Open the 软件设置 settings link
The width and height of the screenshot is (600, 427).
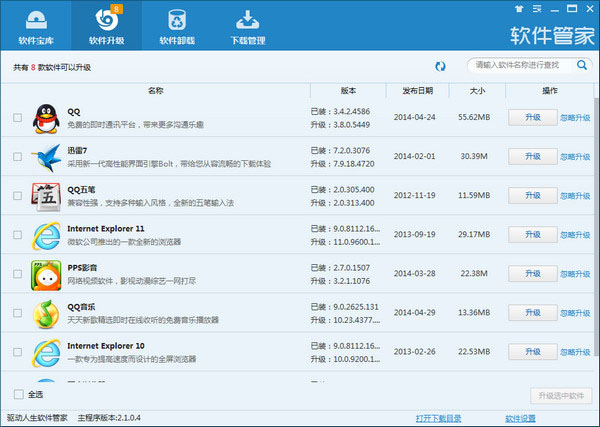[x=520, y=418]
